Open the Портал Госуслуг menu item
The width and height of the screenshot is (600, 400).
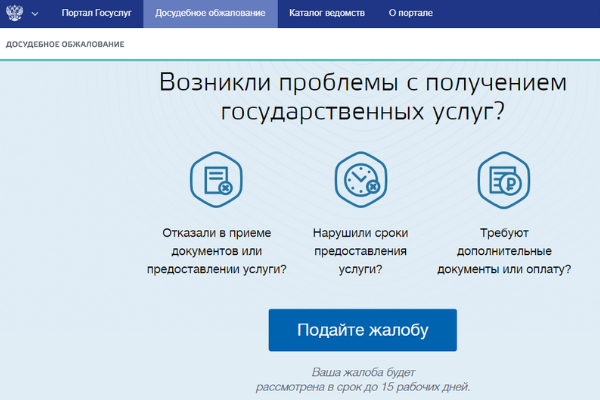(x=96, y=13)
